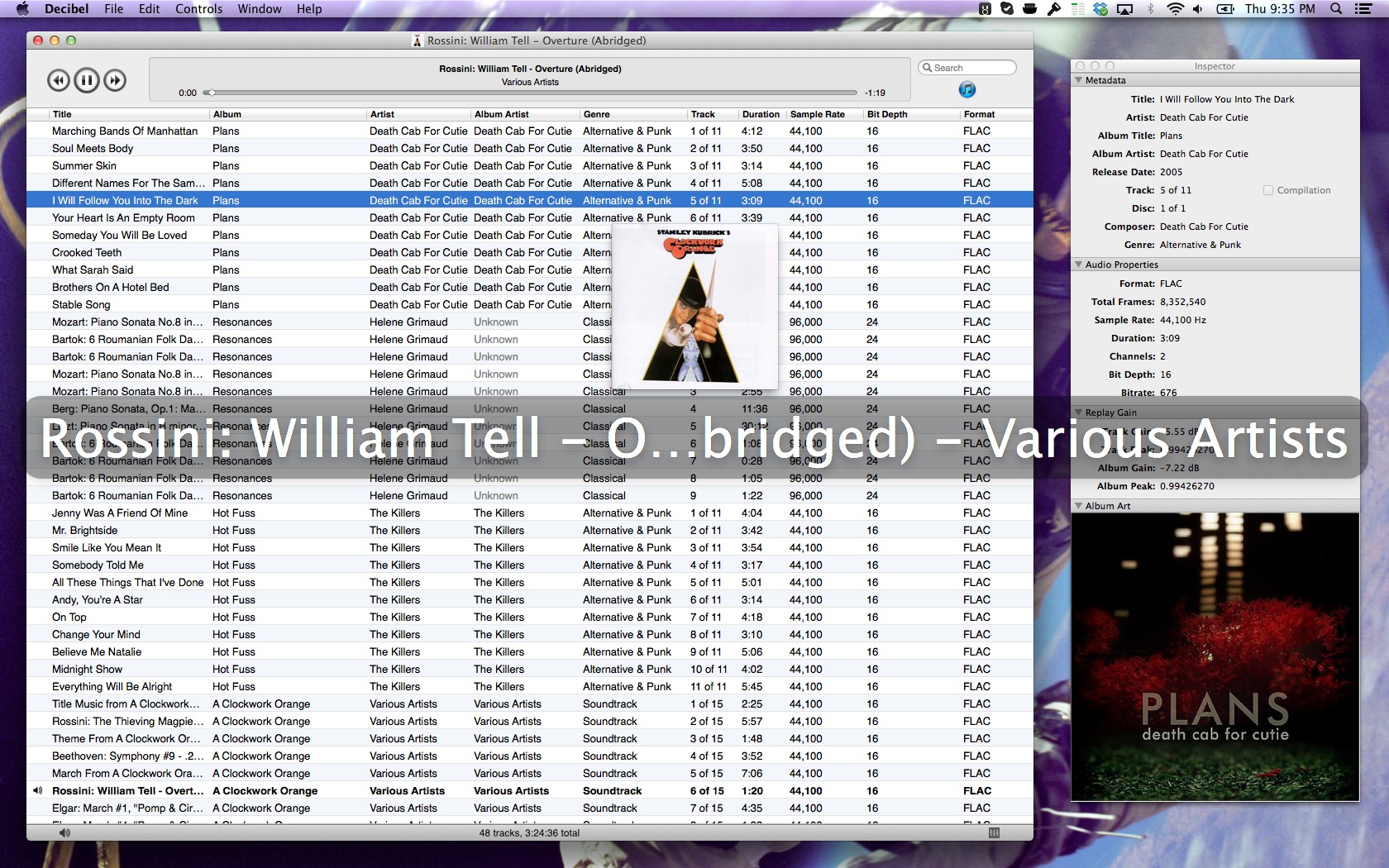Click the Bluetooth menu bar icon
The height and width of the screenshot is (868, 1389).
click(1150, 9)
